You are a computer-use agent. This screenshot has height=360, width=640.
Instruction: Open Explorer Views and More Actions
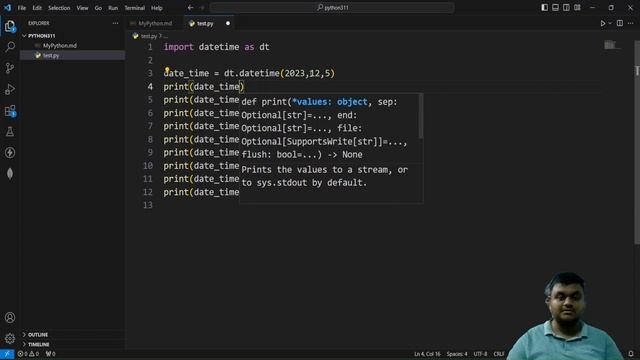116,23
